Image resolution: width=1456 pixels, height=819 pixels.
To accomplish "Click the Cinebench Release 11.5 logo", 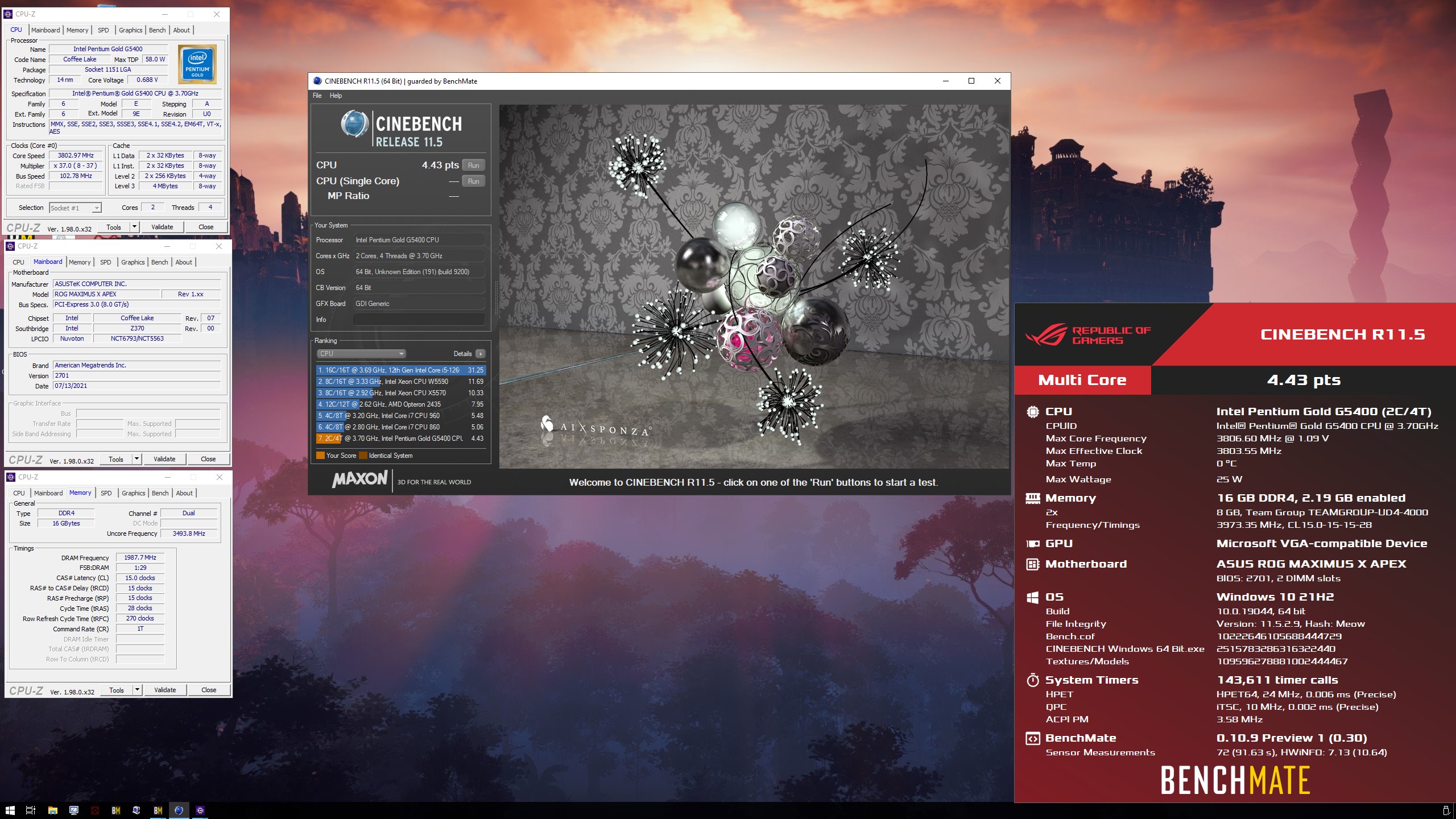I will (x=402, y=129).
